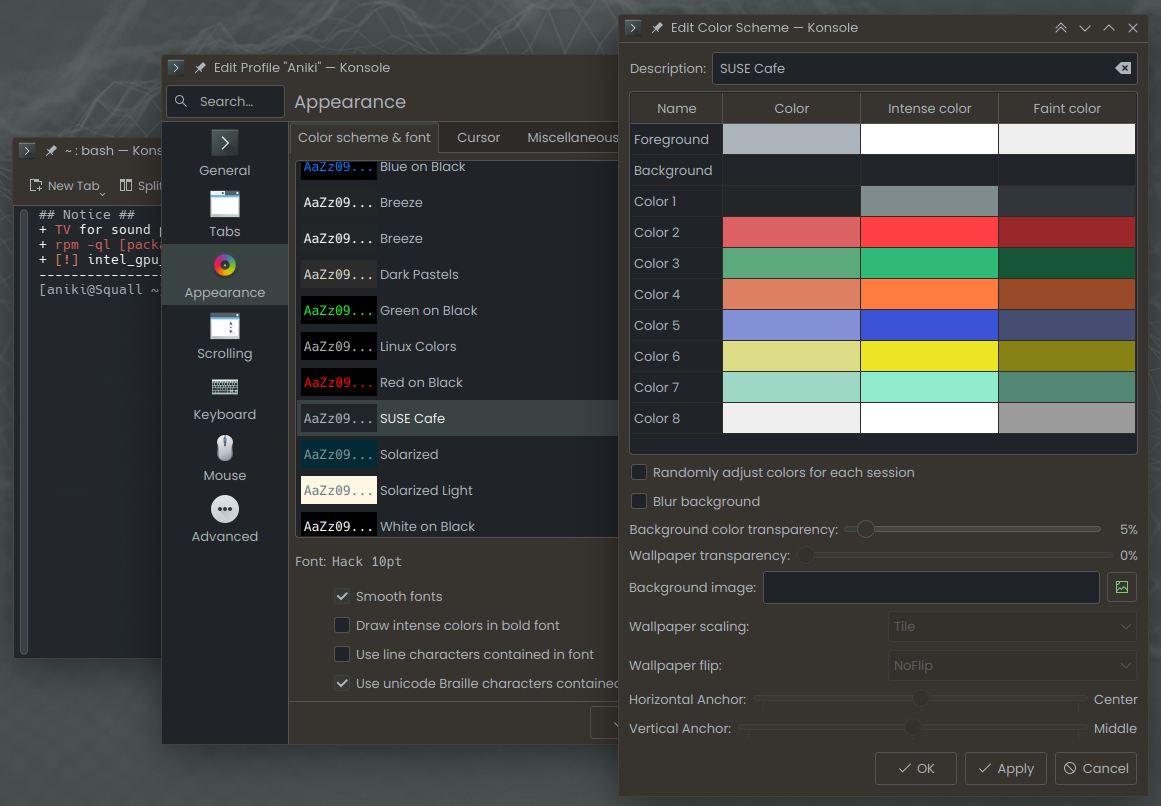
Task: Click the Konsole app icon in bash window titlebar
Action: [x=27, y=150]
